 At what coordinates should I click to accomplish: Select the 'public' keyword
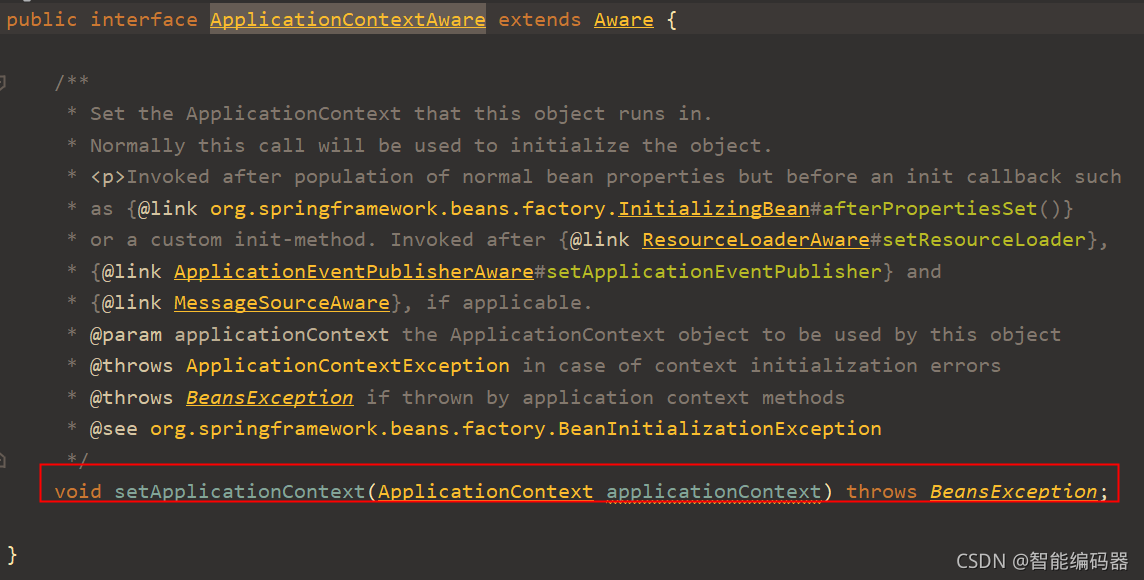(x=42, y=20)
